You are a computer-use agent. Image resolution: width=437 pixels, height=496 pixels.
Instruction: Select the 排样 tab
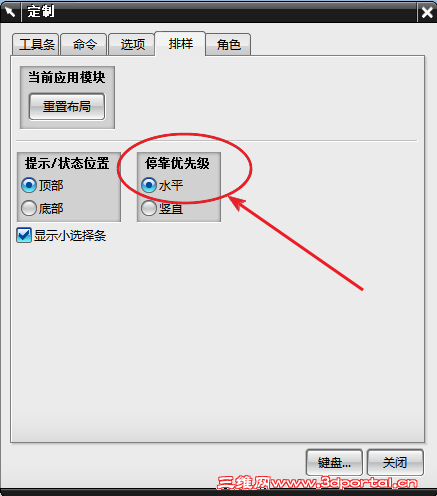(180, 44)
